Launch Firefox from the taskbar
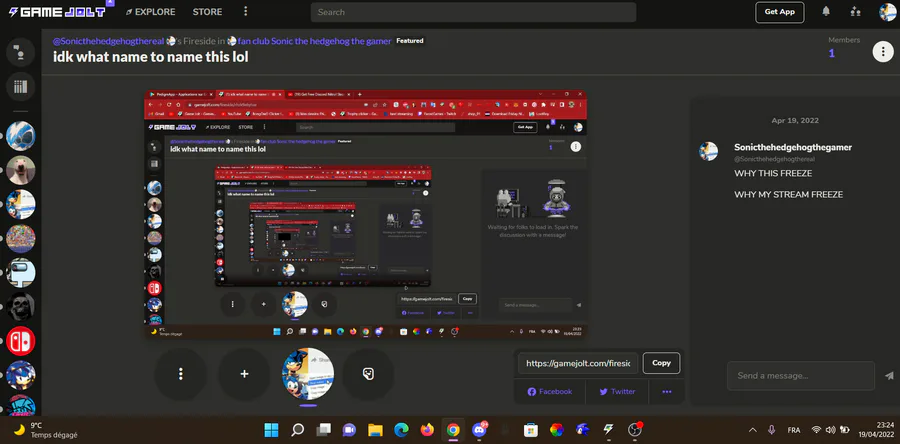The width and height of the screenshot is (900, 444). tap(427, 430)
